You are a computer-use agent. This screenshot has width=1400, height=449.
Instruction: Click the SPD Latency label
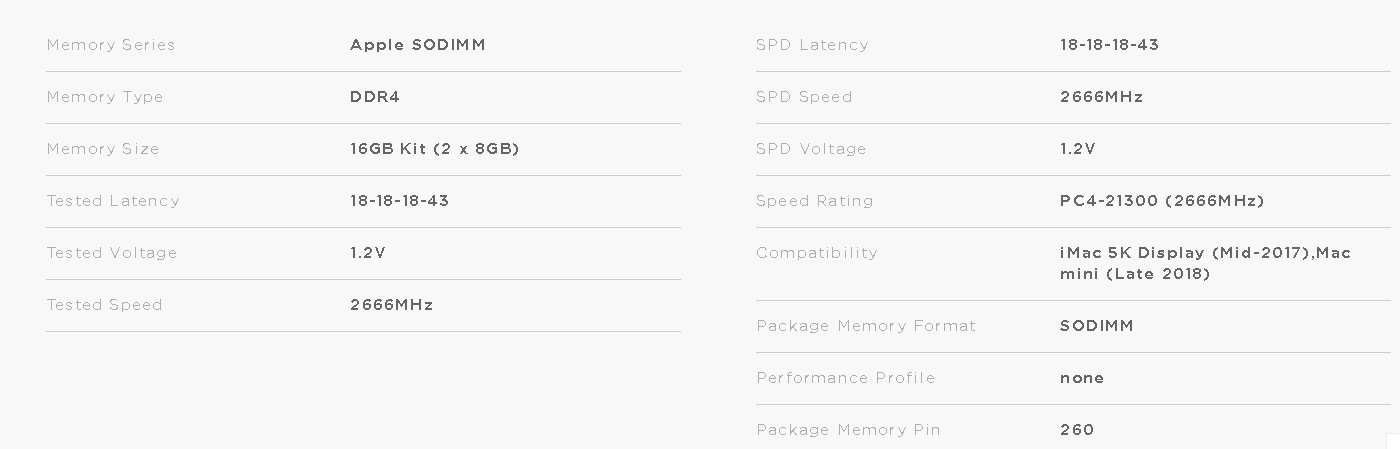(812, 45)
